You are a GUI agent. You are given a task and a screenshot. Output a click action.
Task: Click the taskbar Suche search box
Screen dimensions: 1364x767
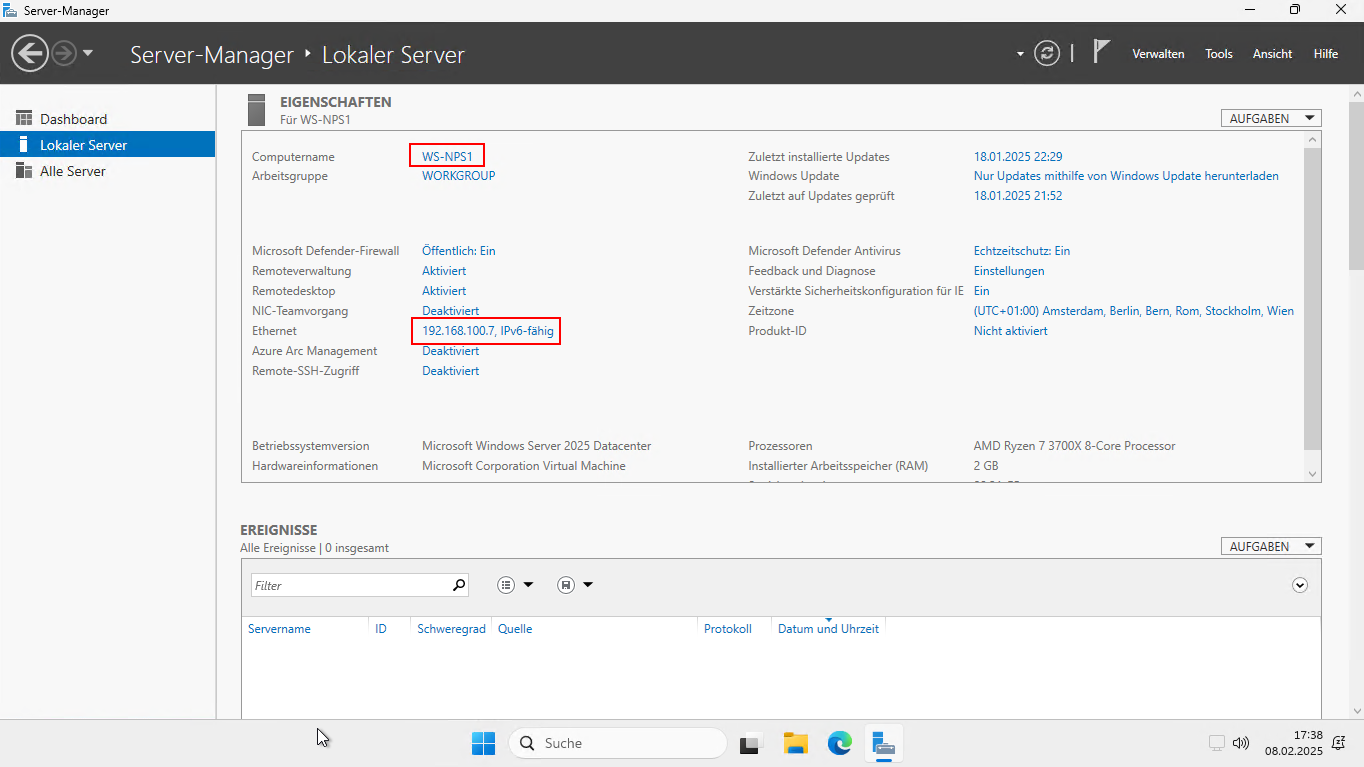pyautogui.click(x=617, y=743)
